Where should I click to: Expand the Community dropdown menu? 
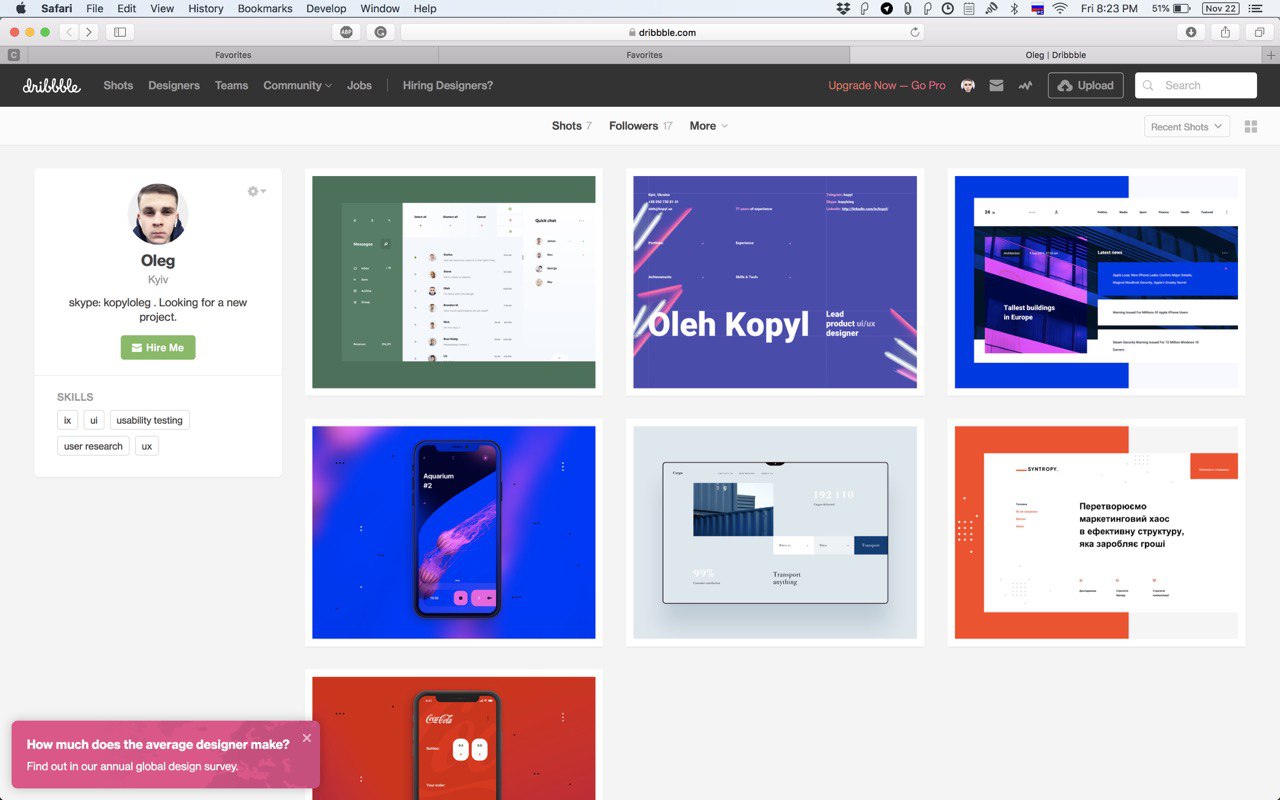pyautogui.click(x=297, y=85)
